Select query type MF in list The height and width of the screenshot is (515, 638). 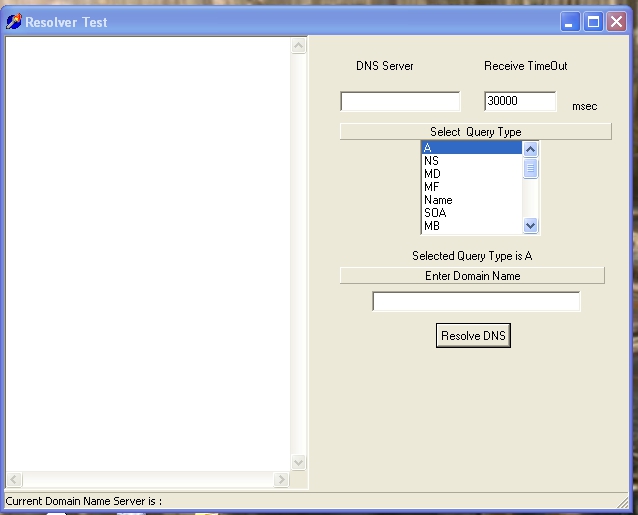(x=472, y=187)
